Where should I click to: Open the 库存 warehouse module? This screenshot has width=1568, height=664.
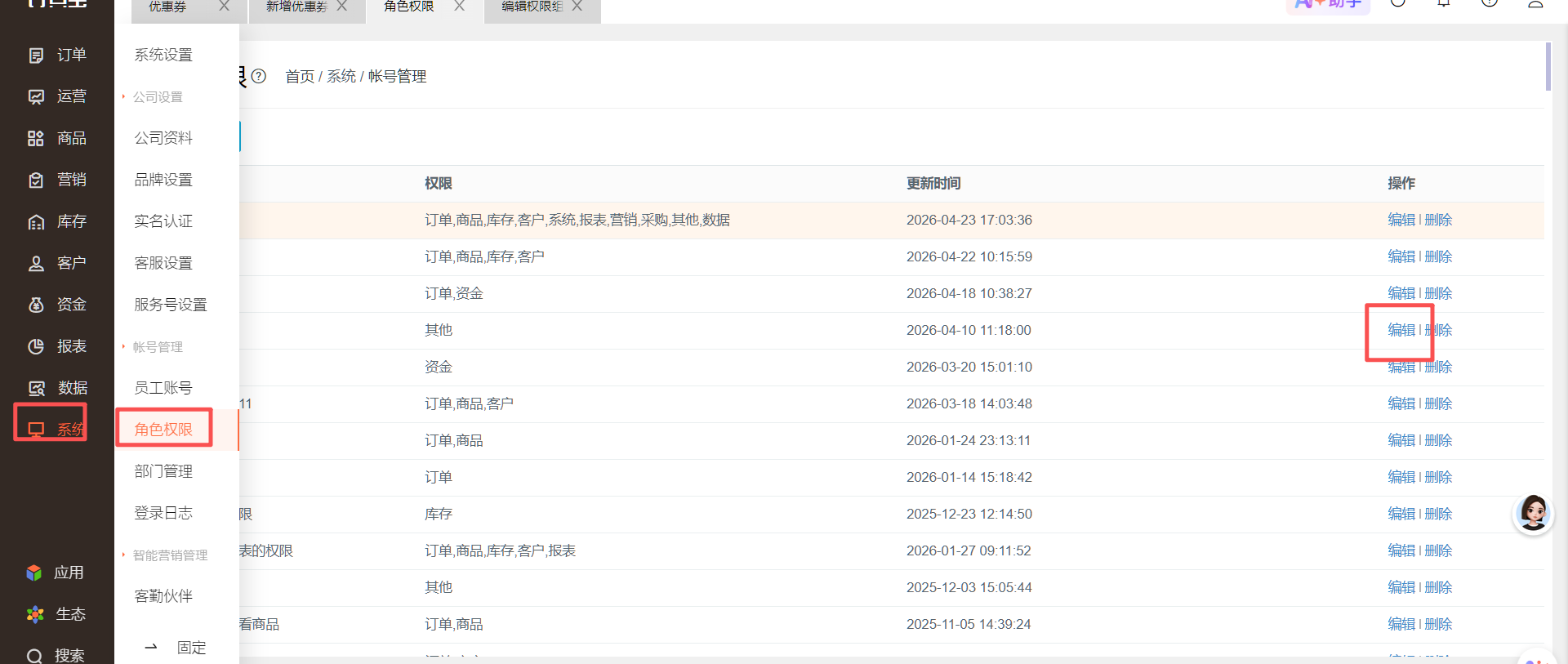pos(56,221)
